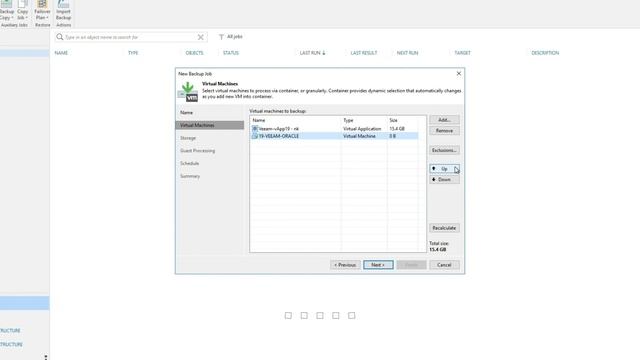
Task: Sort jobs by NAME column
Action: tap(61, 53)
